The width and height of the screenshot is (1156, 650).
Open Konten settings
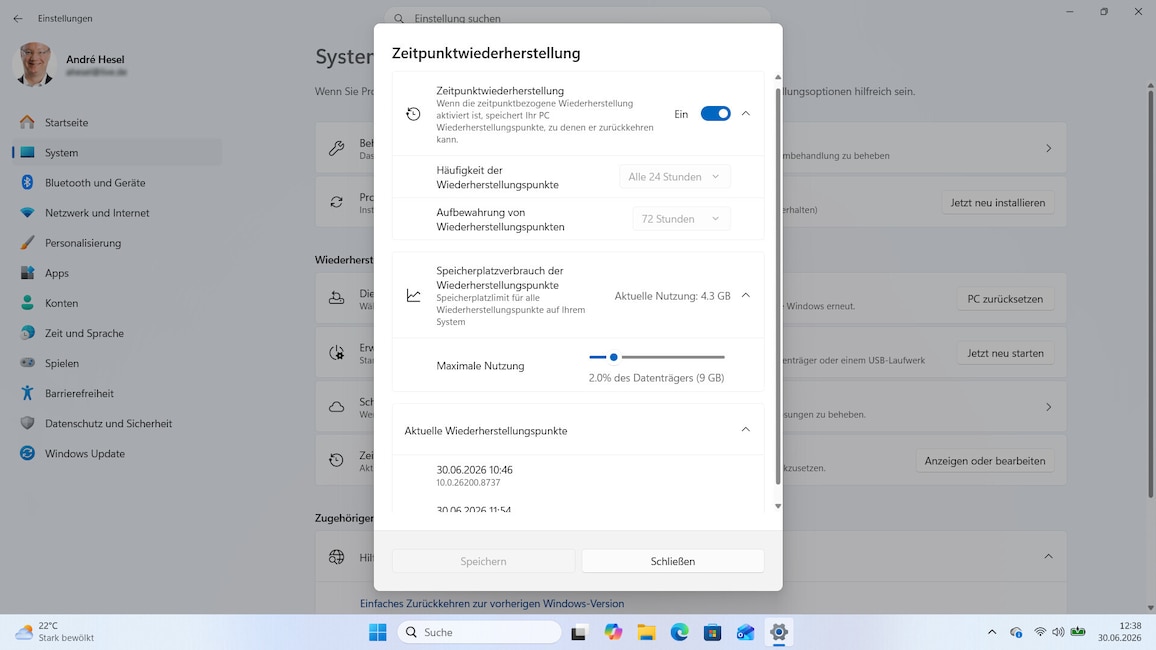(x=116, y=303)
